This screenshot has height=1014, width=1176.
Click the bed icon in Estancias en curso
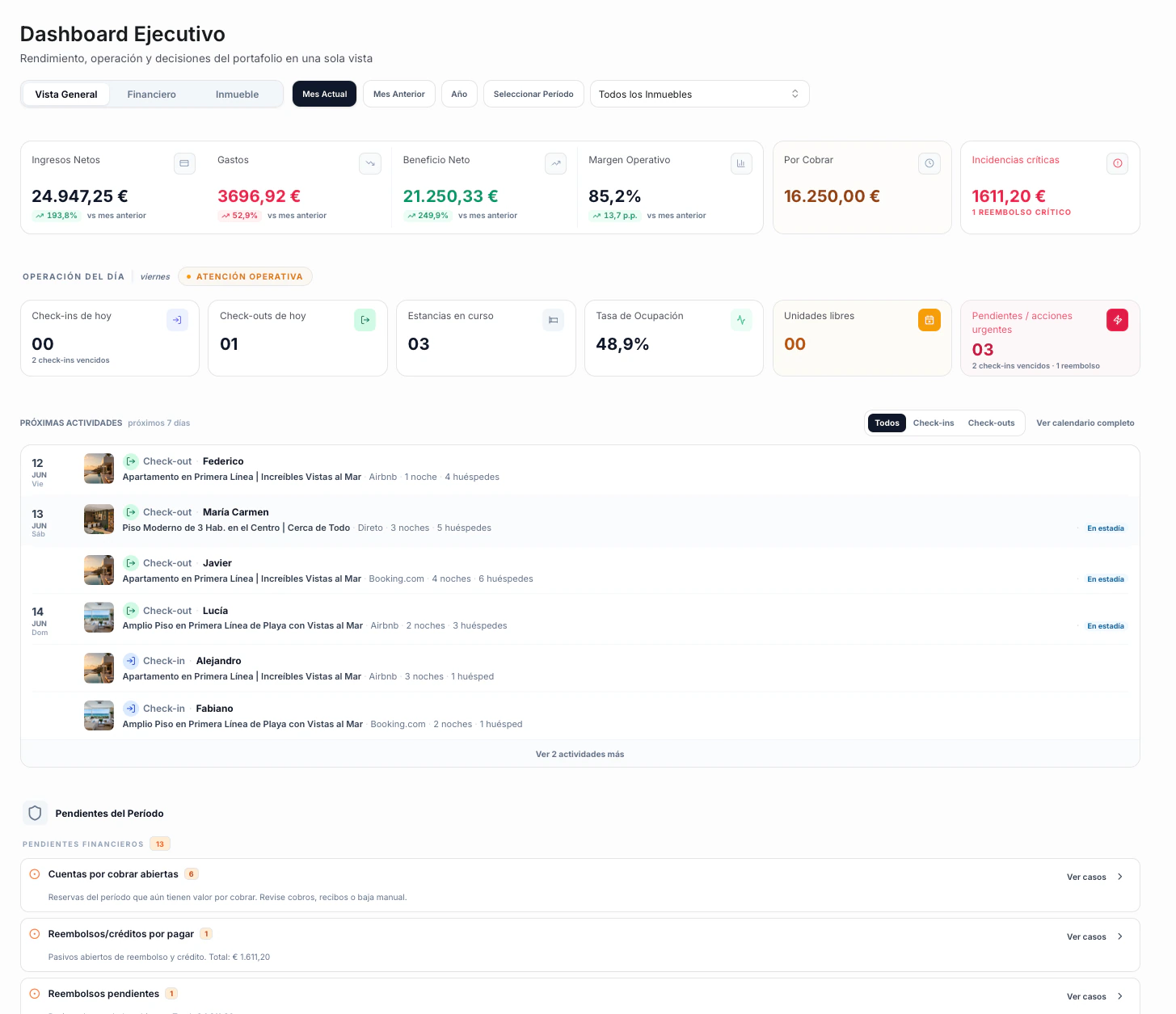554,320
